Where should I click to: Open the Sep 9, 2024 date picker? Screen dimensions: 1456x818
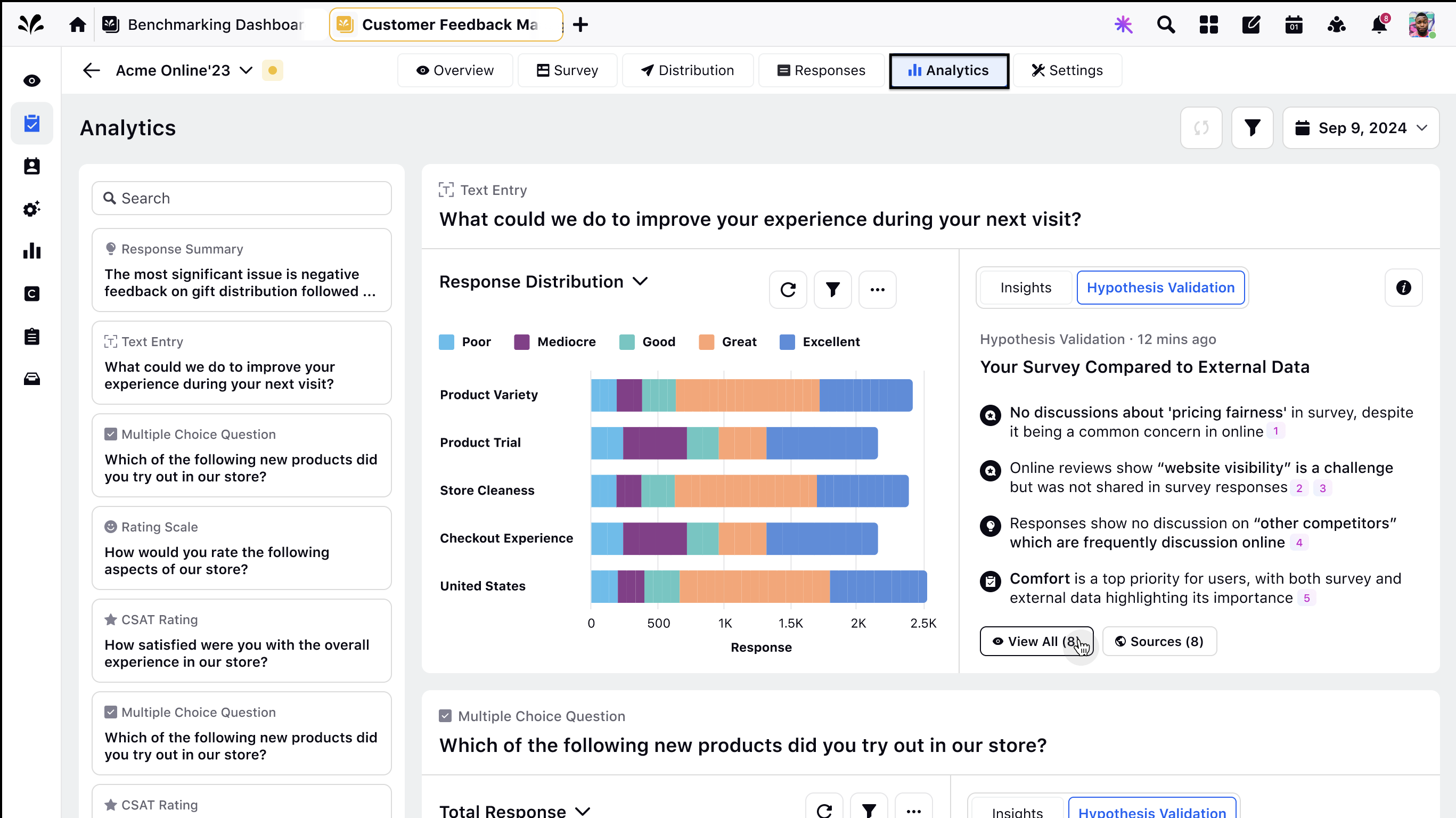tap(1361, 128)
